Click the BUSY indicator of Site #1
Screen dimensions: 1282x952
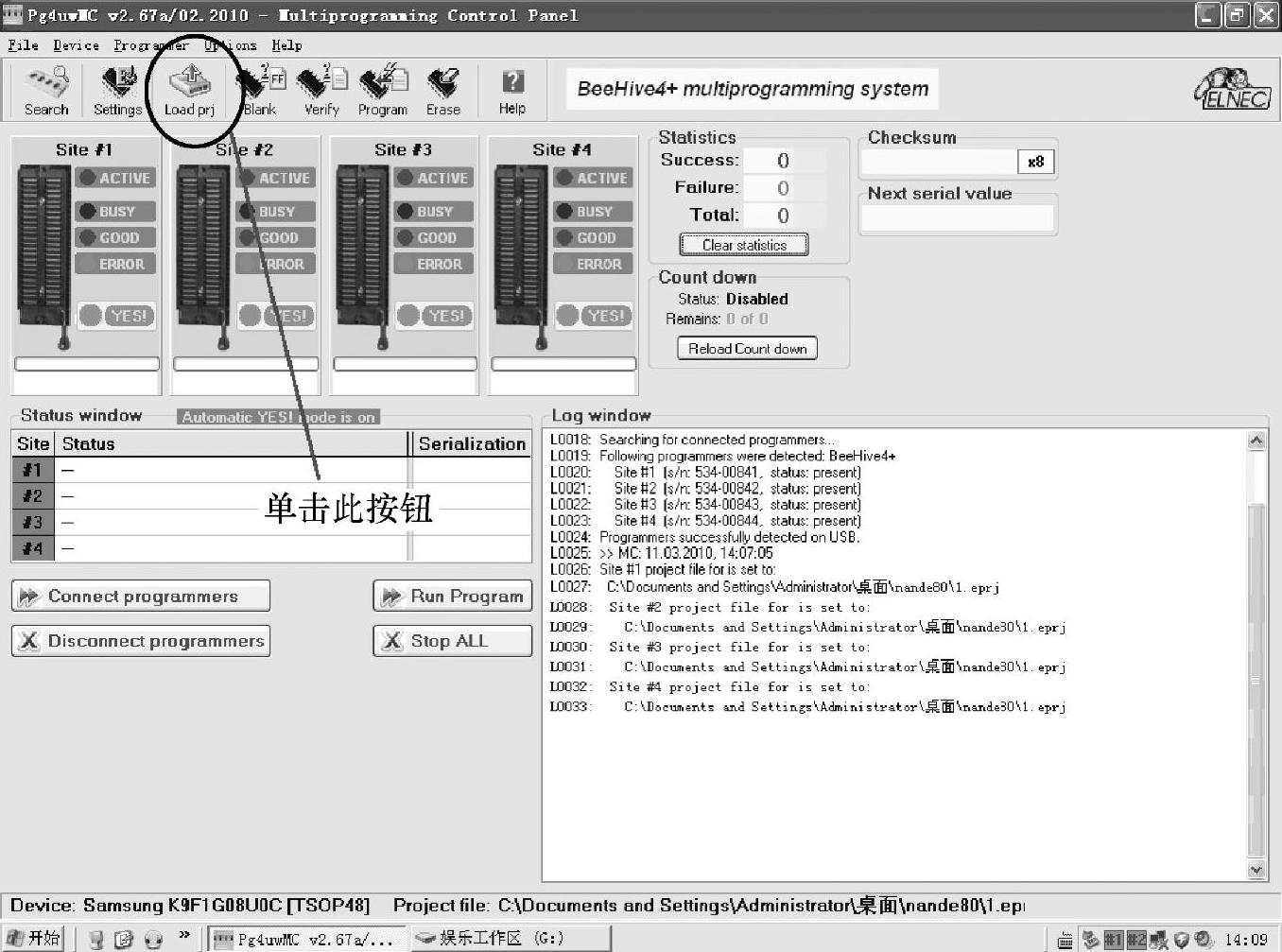click(x=115, y=212)
